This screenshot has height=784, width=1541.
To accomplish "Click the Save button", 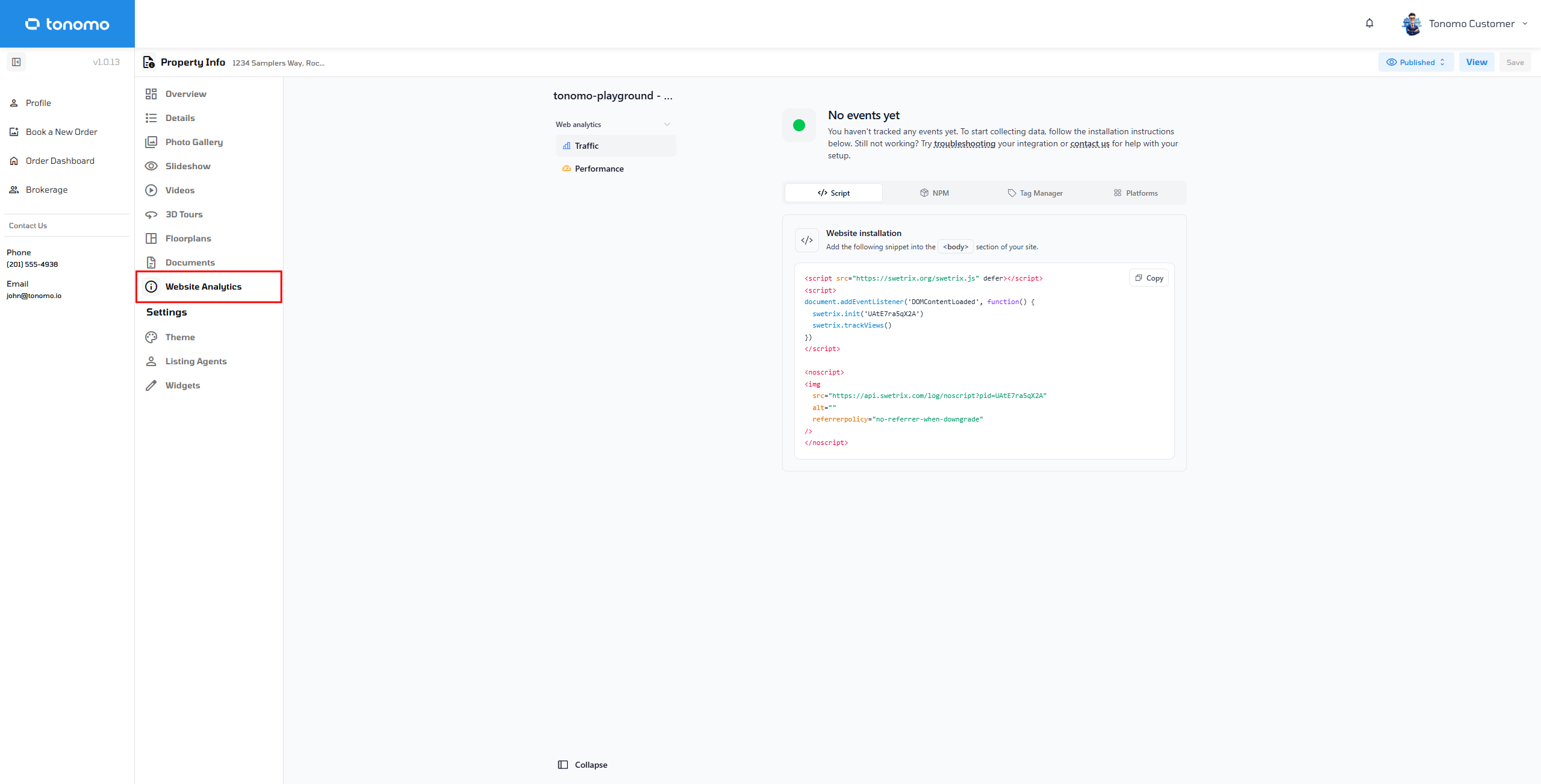I will [x=1515, y=62].
